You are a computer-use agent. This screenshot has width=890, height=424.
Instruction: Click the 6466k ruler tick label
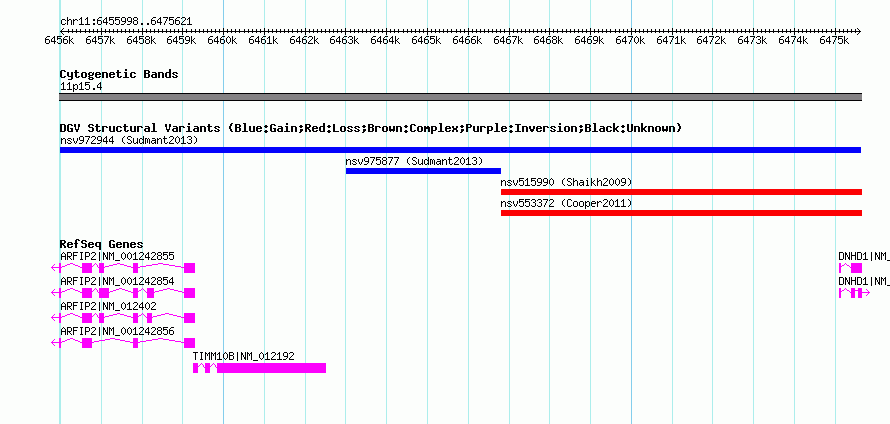[x=468, y=41]
